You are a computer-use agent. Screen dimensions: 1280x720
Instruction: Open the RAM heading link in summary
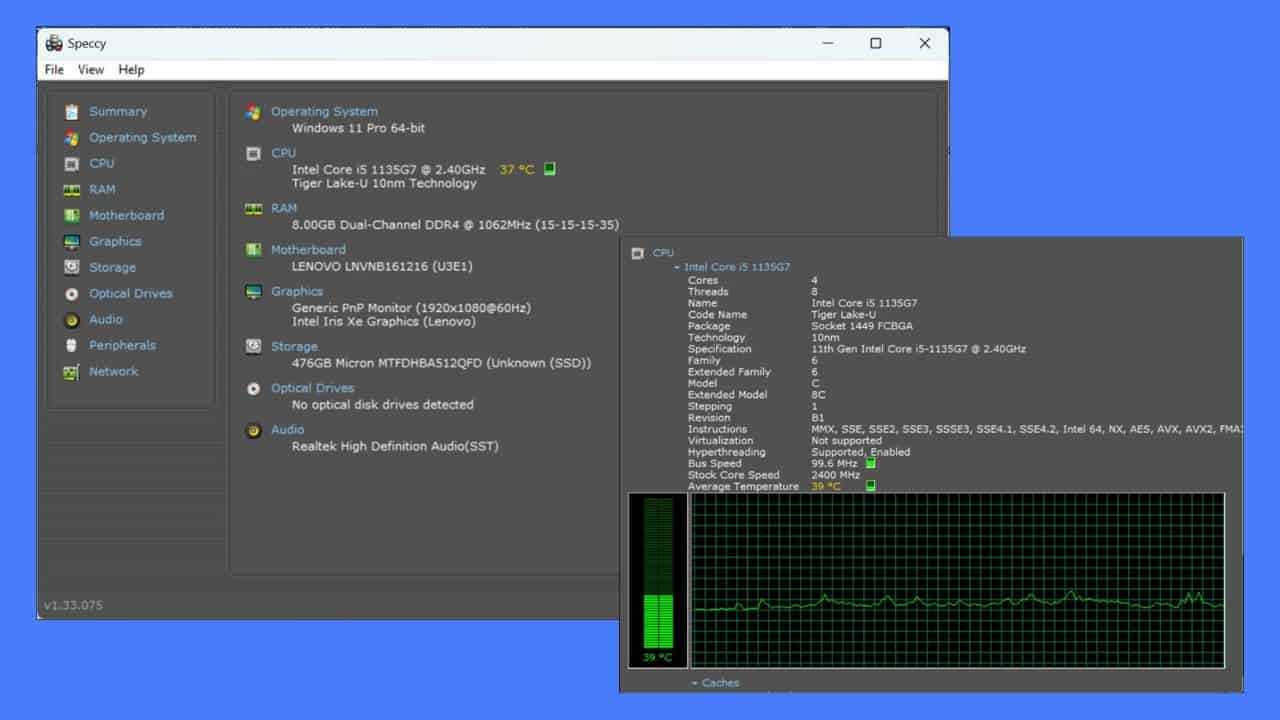[x=284, y=209]
